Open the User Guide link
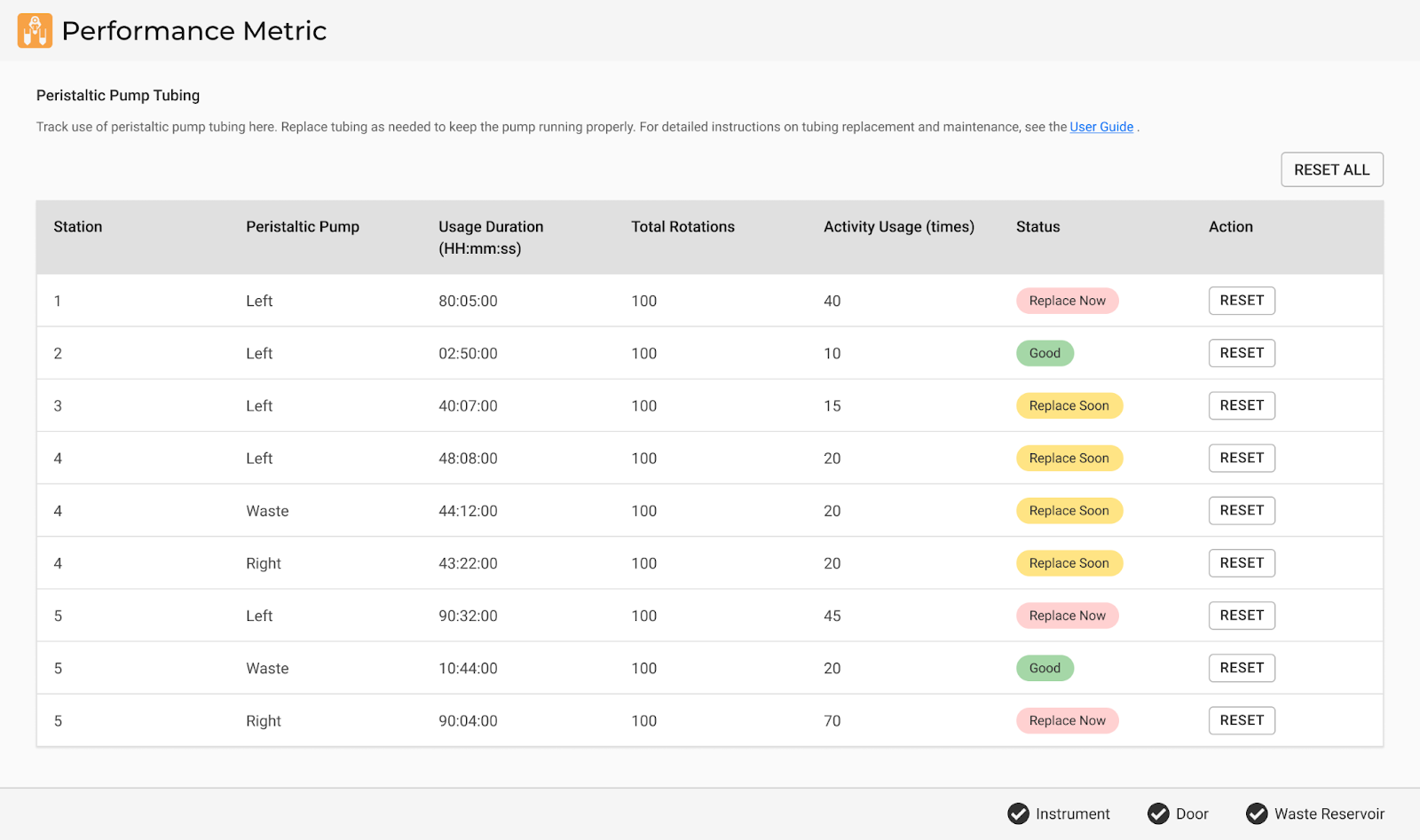 pyautogui.click(x=1101, y=127)
